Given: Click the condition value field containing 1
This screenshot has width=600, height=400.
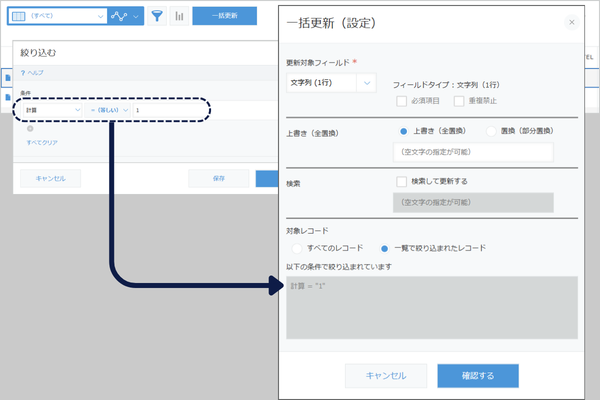Looking at the screenshot, I should click(170, 110).
